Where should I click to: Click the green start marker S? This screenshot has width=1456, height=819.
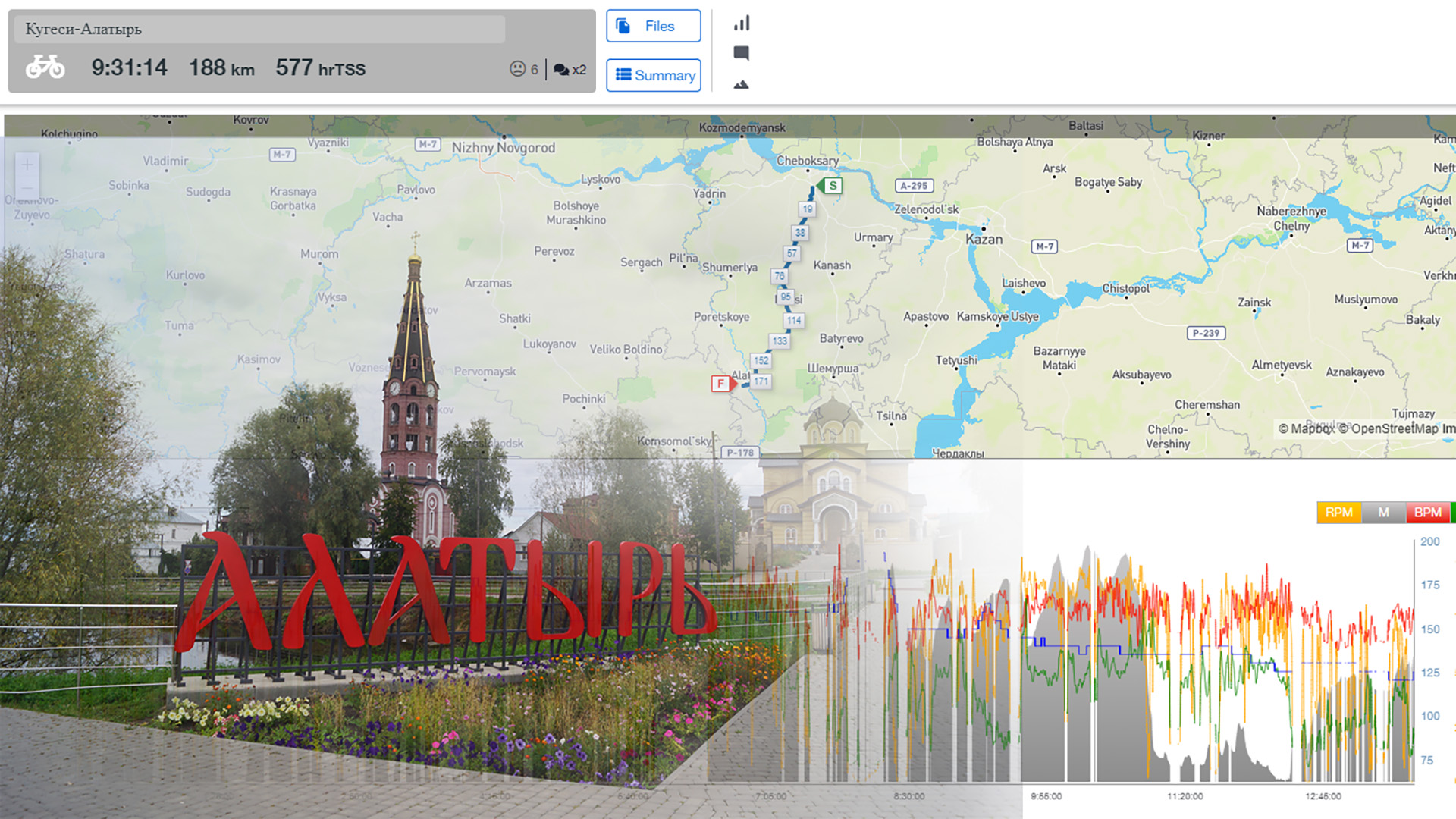(x=832, y=186)
